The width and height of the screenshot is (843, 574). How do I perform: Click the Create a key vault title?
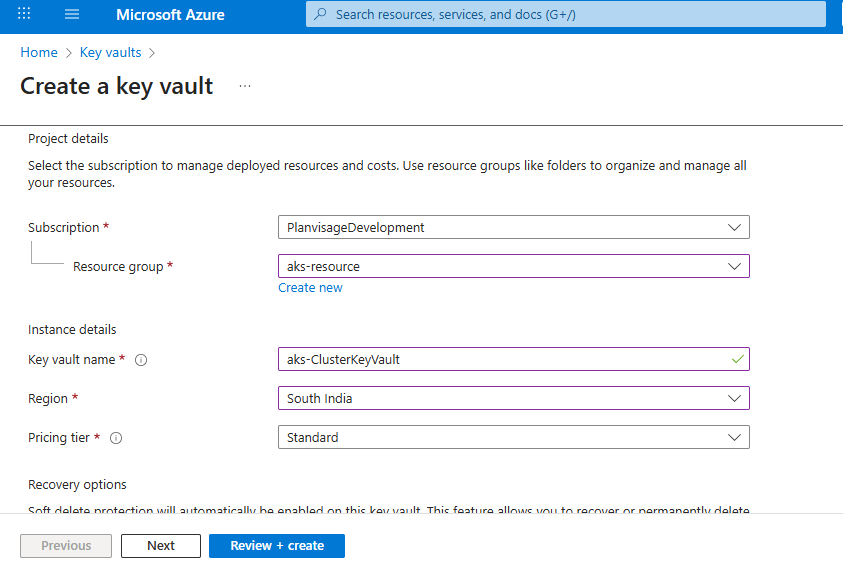[x=117, y=86]
